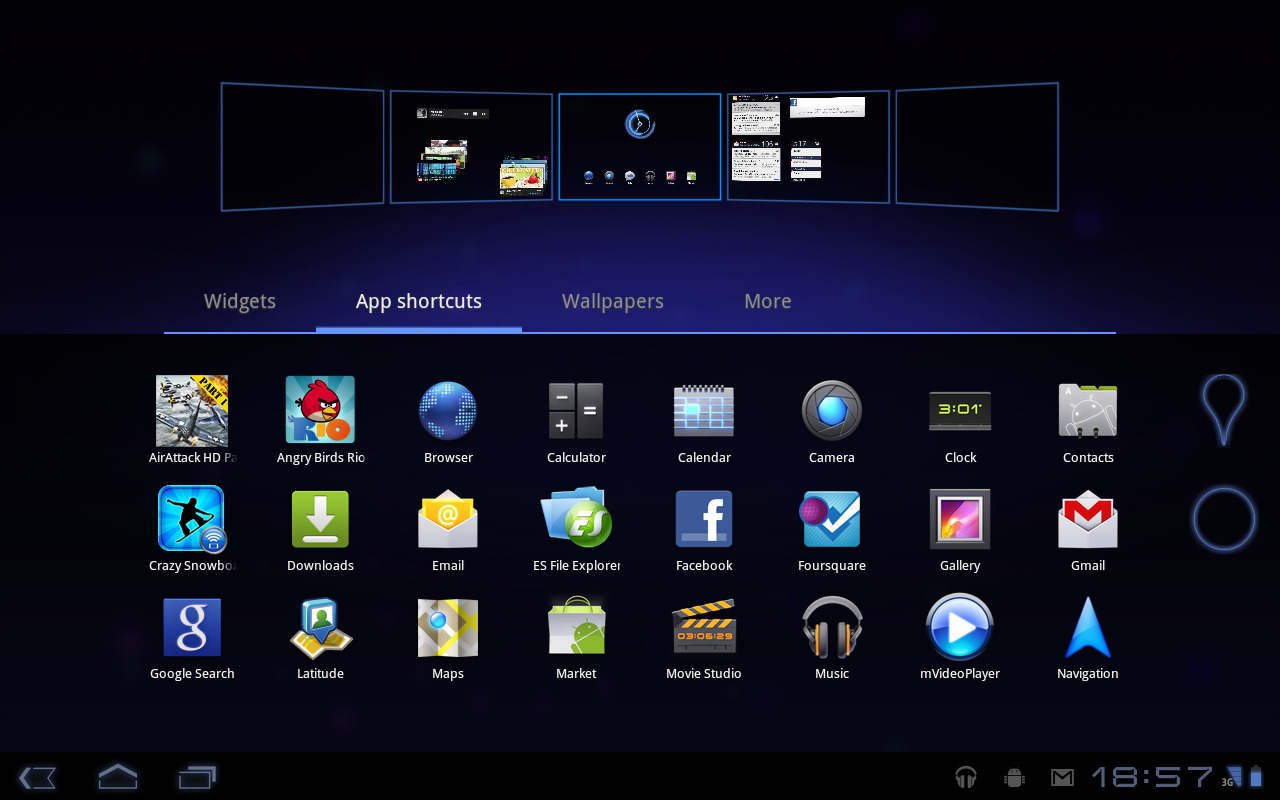The height and width of the screenshot is (800, 1280).
Task: Select the Music headphones icon
Action: click(832, 626)
